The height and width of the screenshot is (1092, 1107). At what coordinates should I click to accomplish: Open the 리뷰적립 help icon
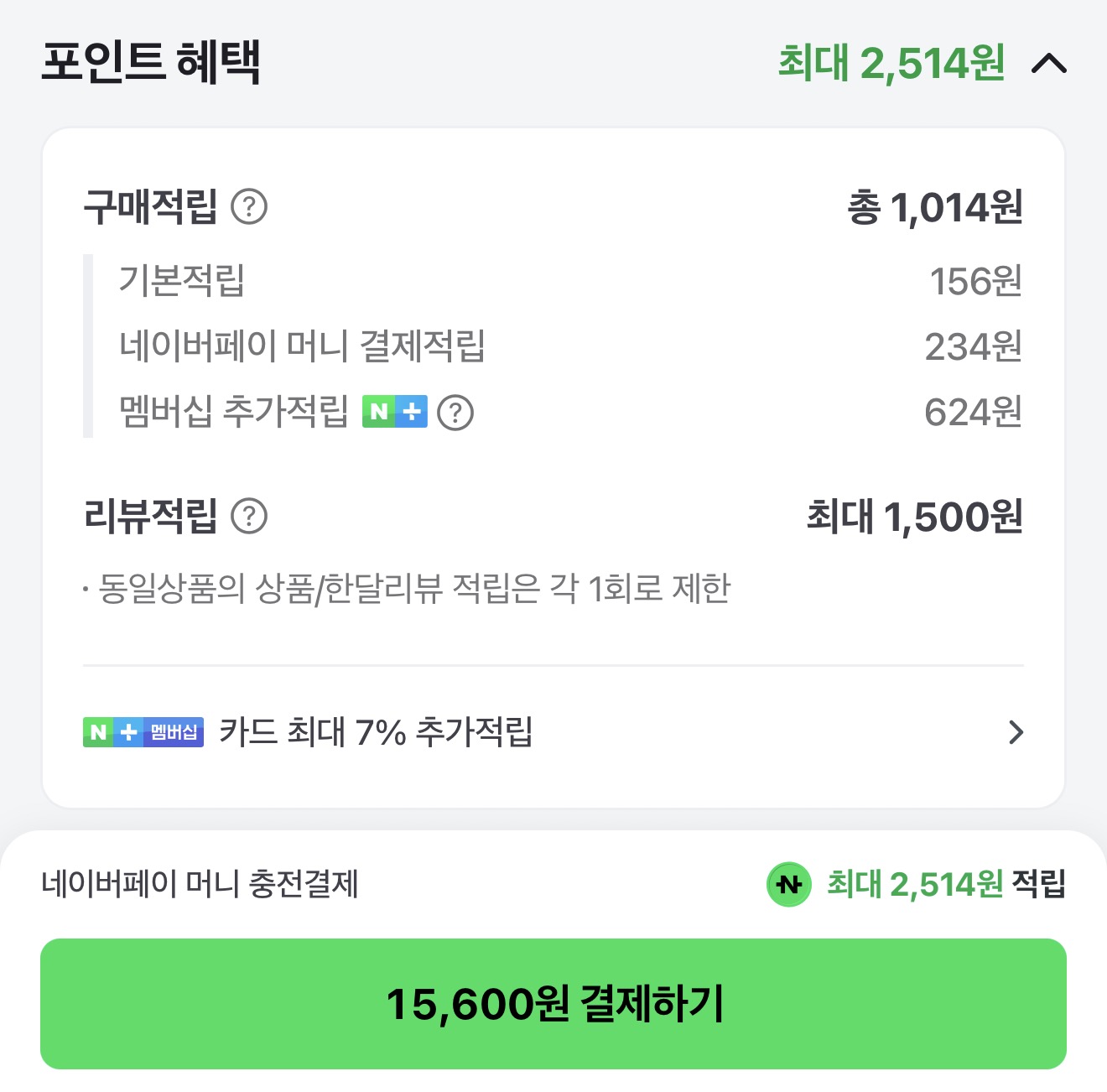[251, 518]
